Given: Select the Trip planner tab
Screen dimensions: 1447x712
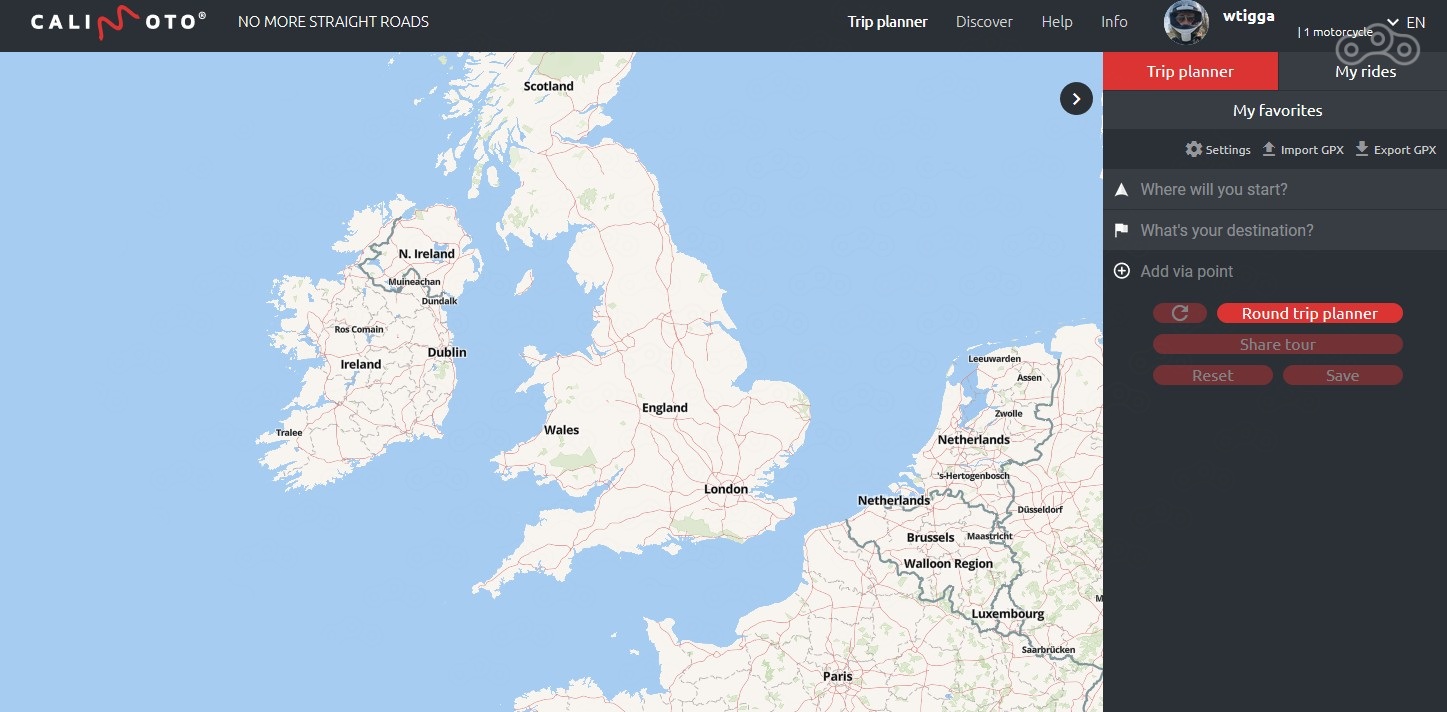Looking at the screenshot, I should tap(1190, 71).
